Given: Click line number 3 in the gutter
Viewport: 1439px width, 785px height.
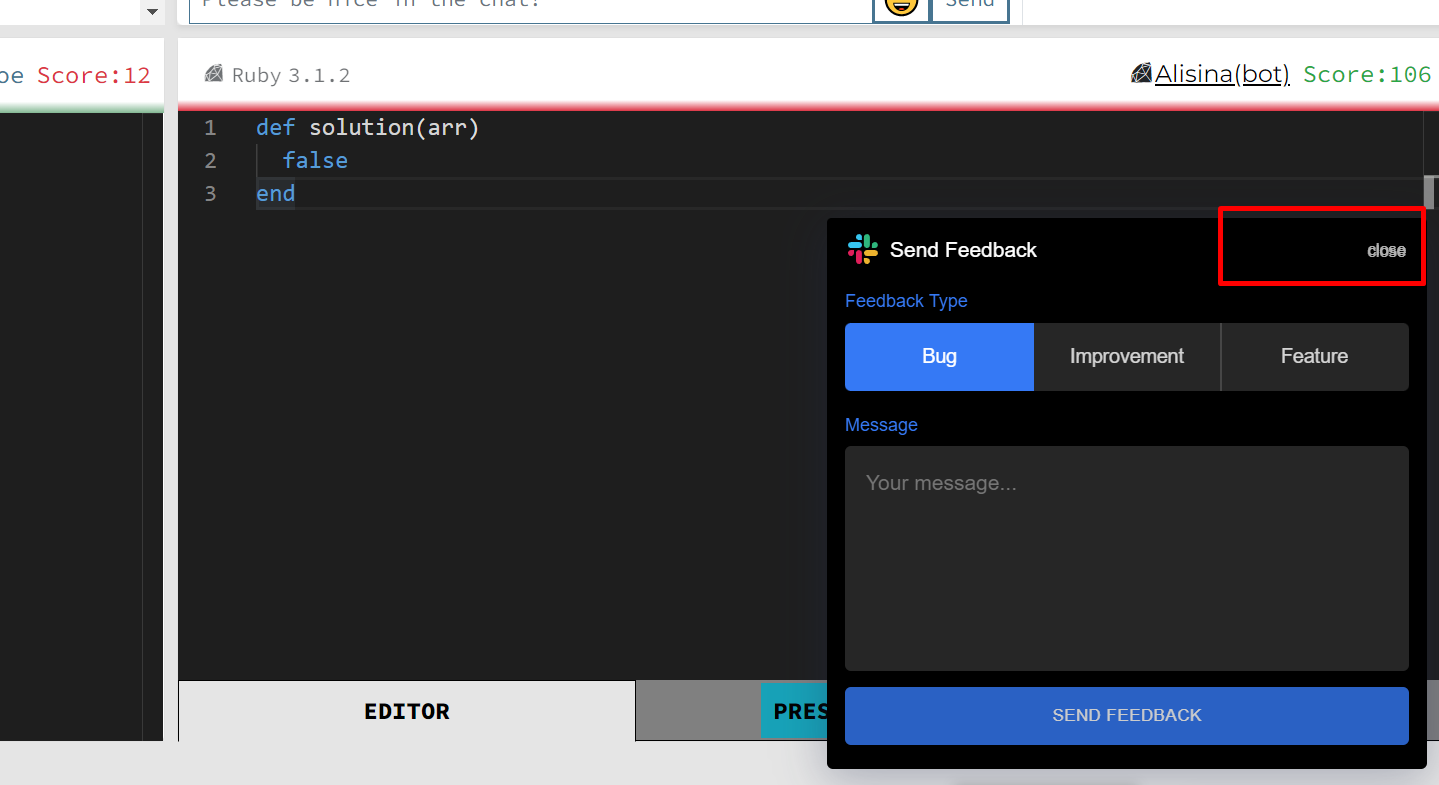Looking at the screenshot, I should pyautogui.click(x=210, y=193).
